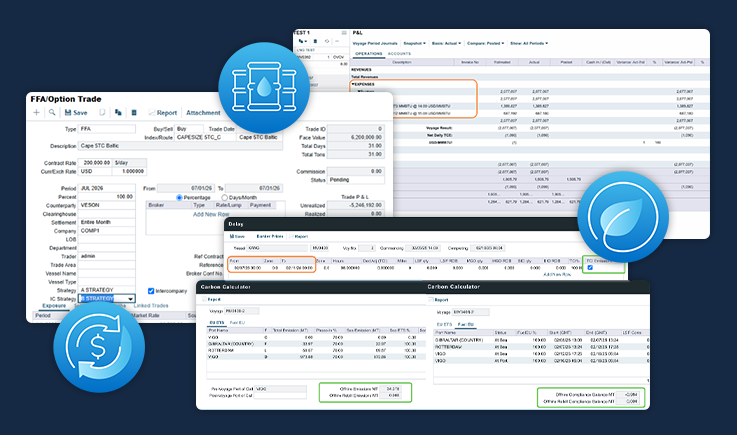The image size is (737, 435).
Task: Click the refresh icon under TEST 1
Action: (327, 41)
